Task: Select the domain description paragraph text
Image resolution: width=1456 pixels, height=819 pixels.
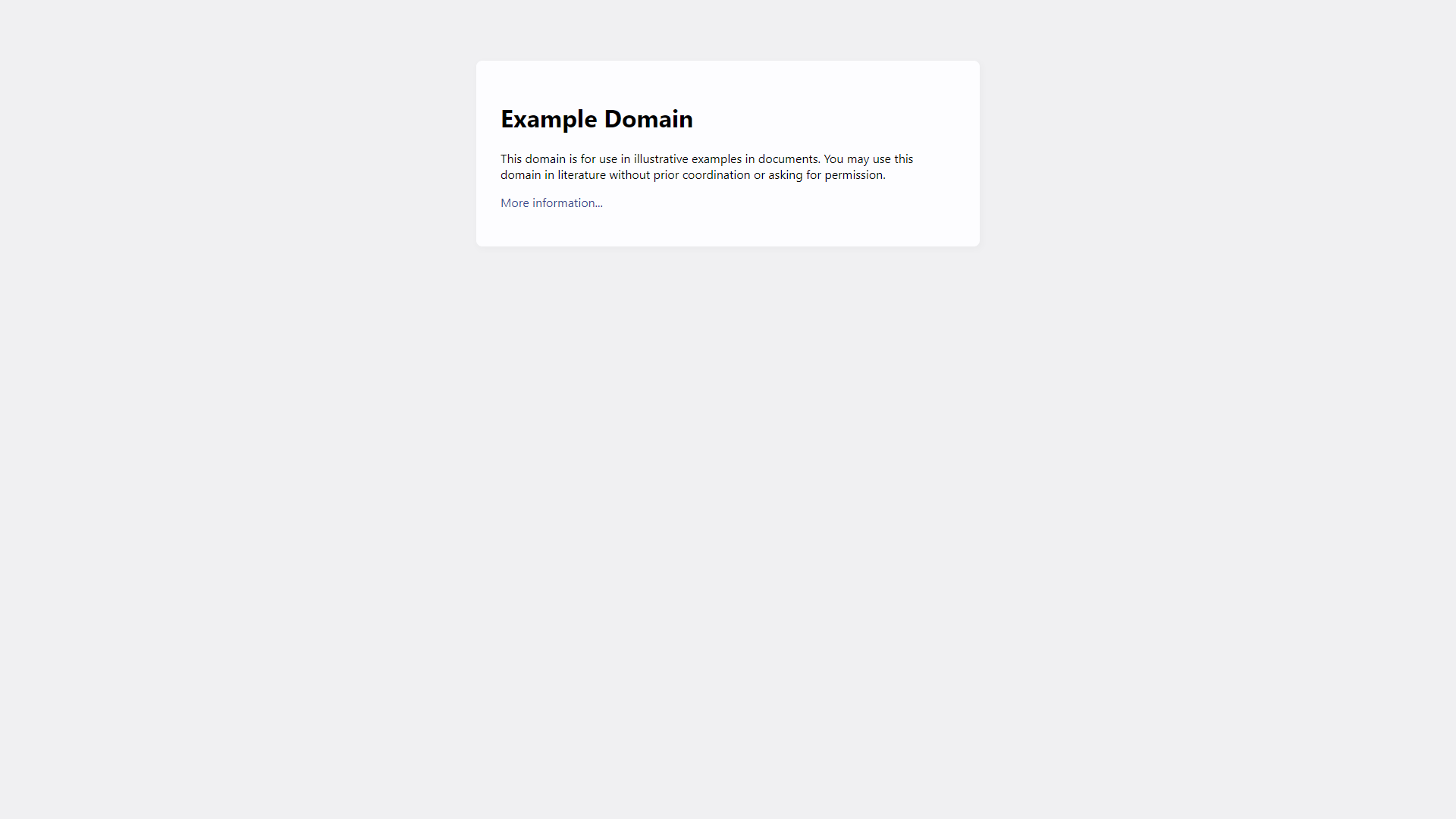Action: point(707,167)
